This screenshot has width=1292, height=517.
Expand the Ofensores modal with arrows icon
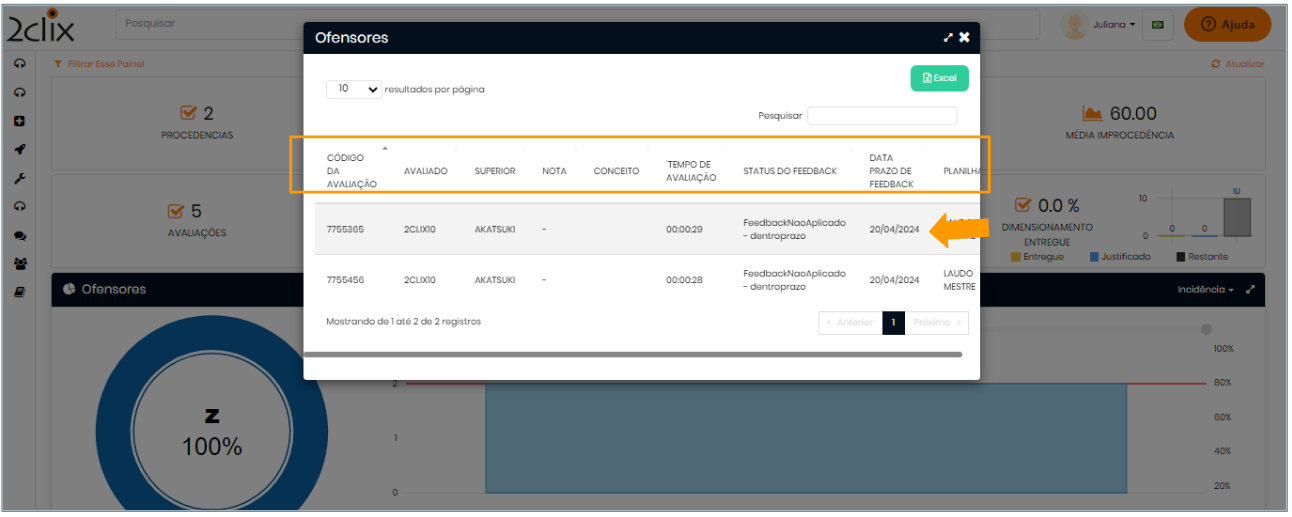(948, 38)
